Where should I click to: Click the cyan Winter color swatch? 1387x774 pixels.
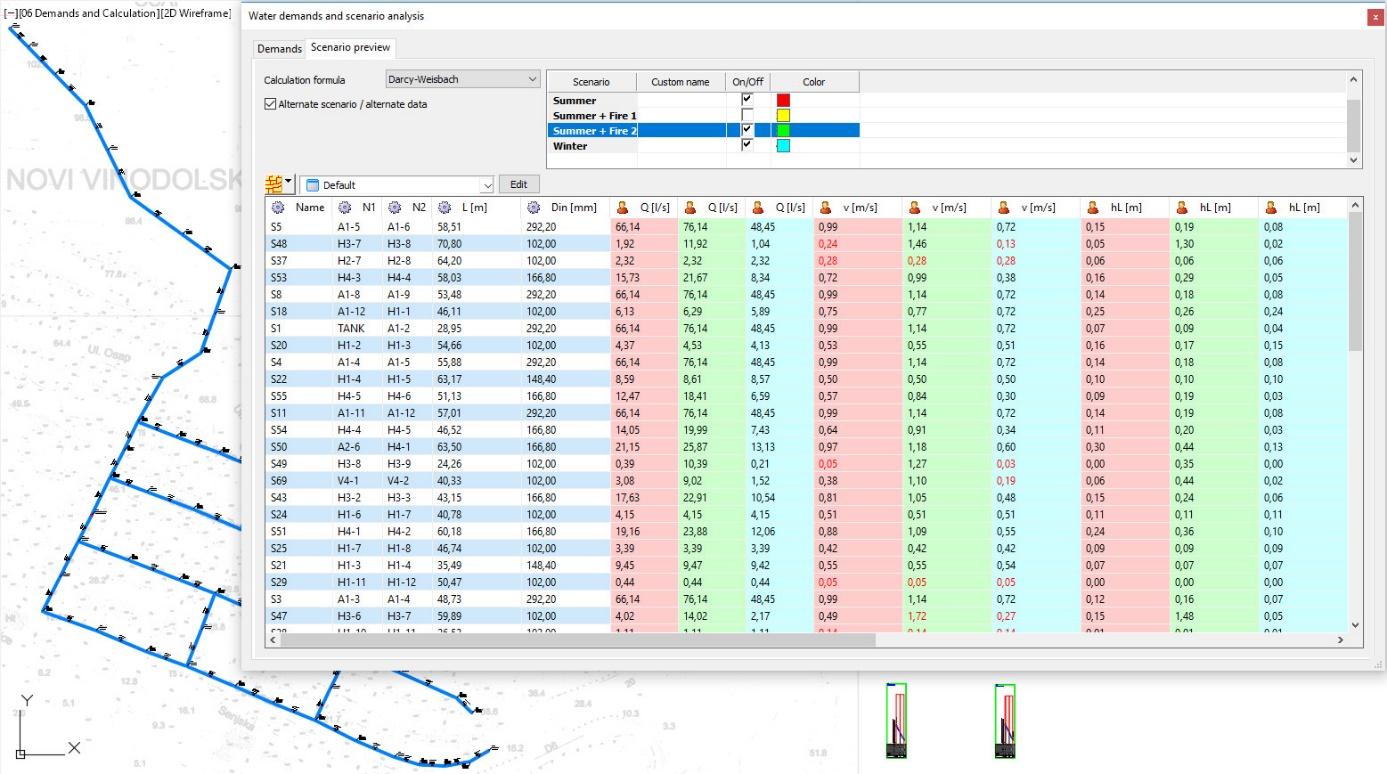pyautogui.click(x=783, y=146)
